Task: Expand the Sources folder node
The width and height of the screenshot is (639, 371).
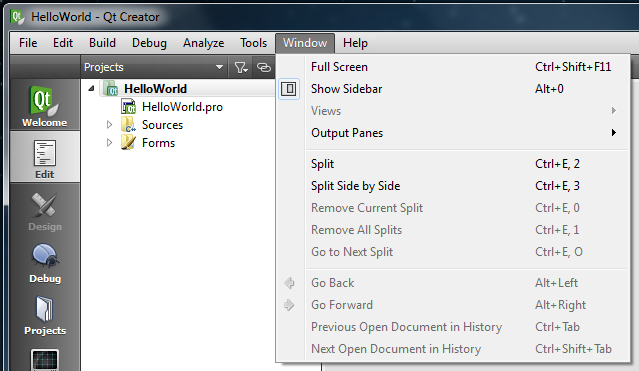Action: click(x=109, y=125)
